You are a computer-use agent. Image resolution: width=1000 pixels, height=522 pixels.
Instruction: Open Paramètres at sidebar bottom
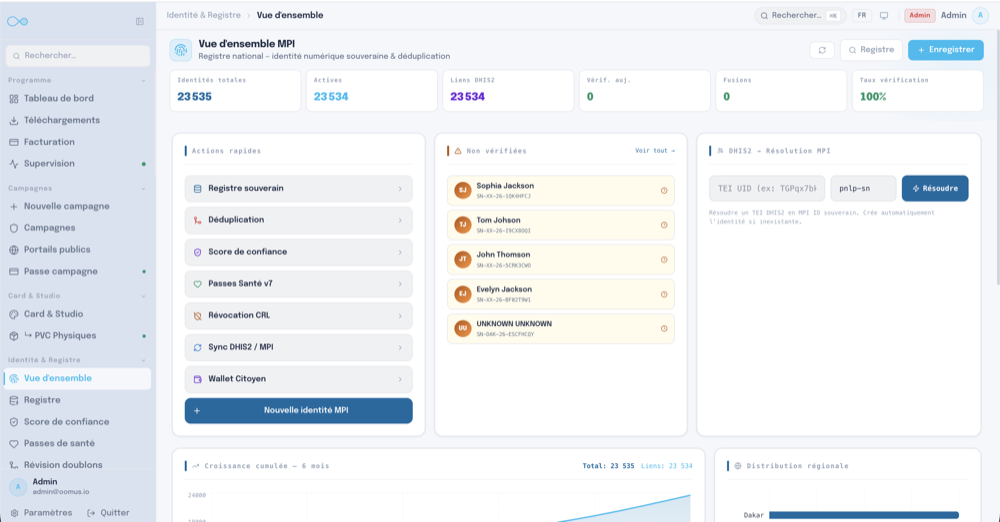[x=41, y=512]
